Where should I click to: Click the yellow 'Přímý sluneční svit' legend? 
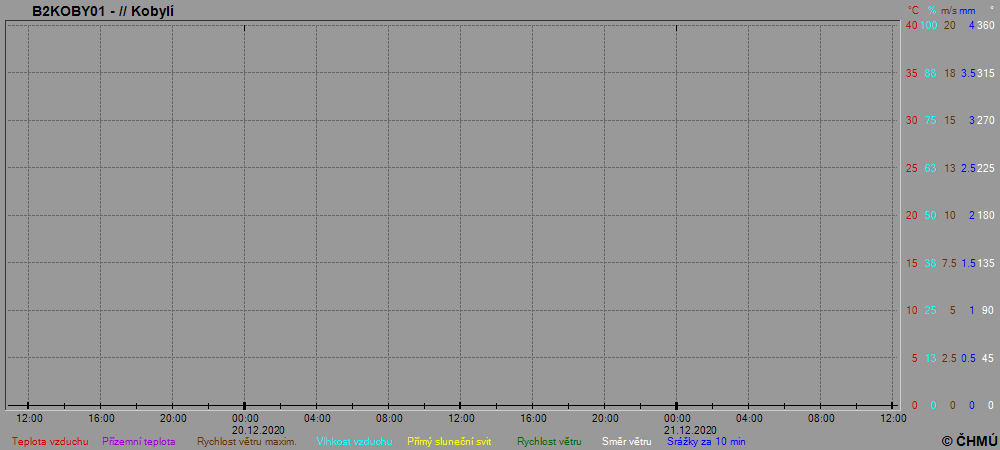pos(449,441)
